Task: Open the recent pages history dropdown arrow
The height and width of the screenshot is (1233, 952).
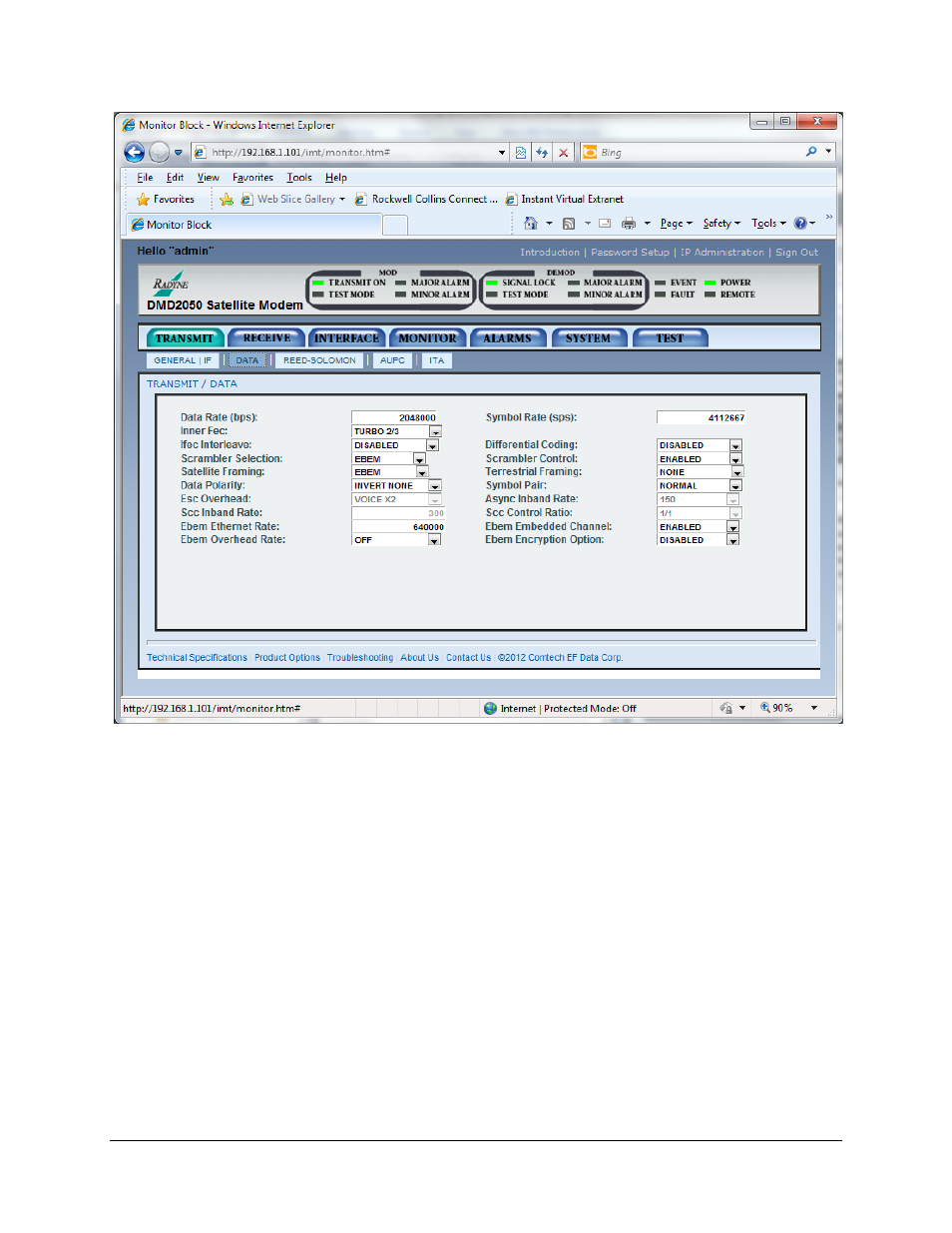Action: [x=179, y=153]
